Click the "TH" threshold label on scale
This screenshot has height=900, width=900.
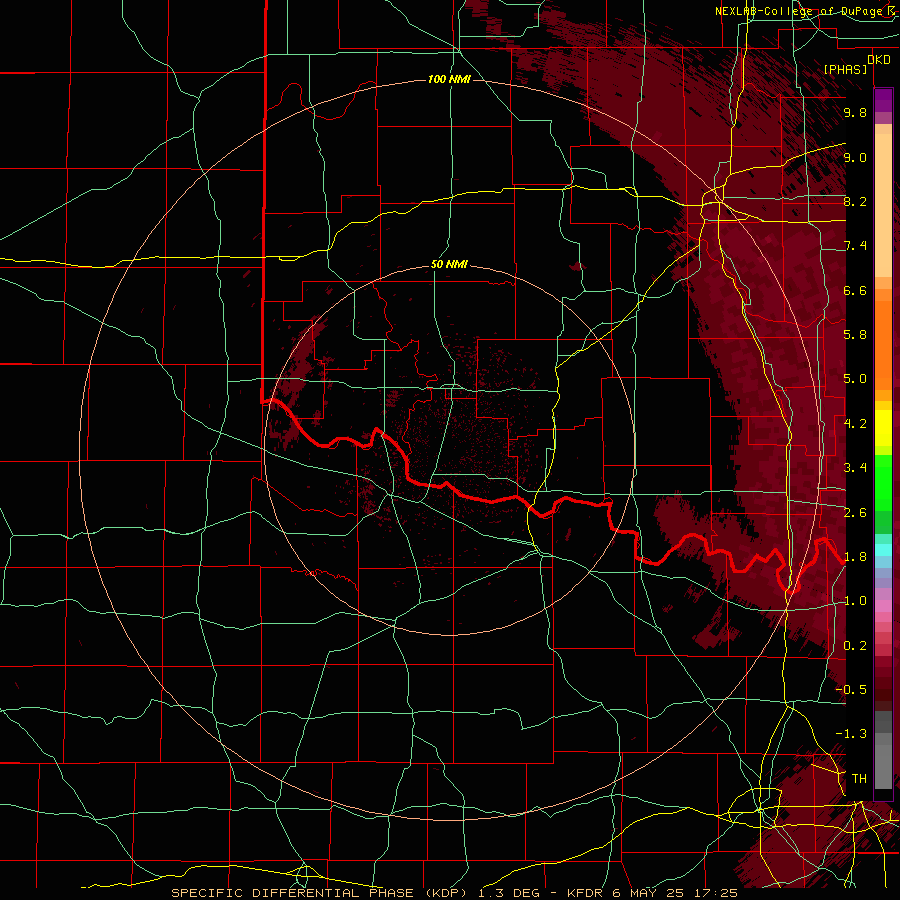859,779
